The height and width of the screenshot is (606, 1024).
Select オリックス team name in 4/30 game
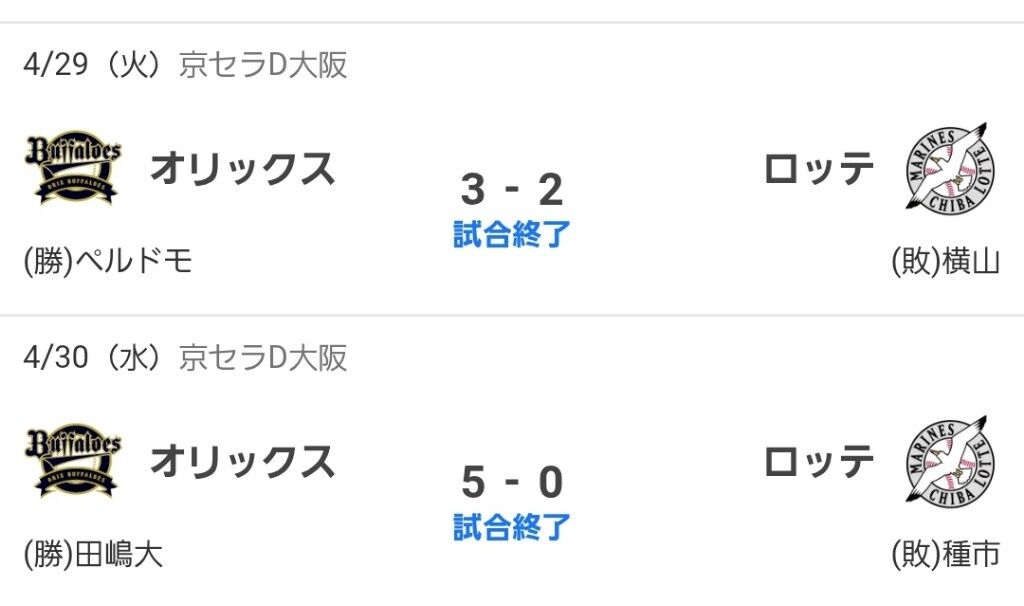[242, 461]
